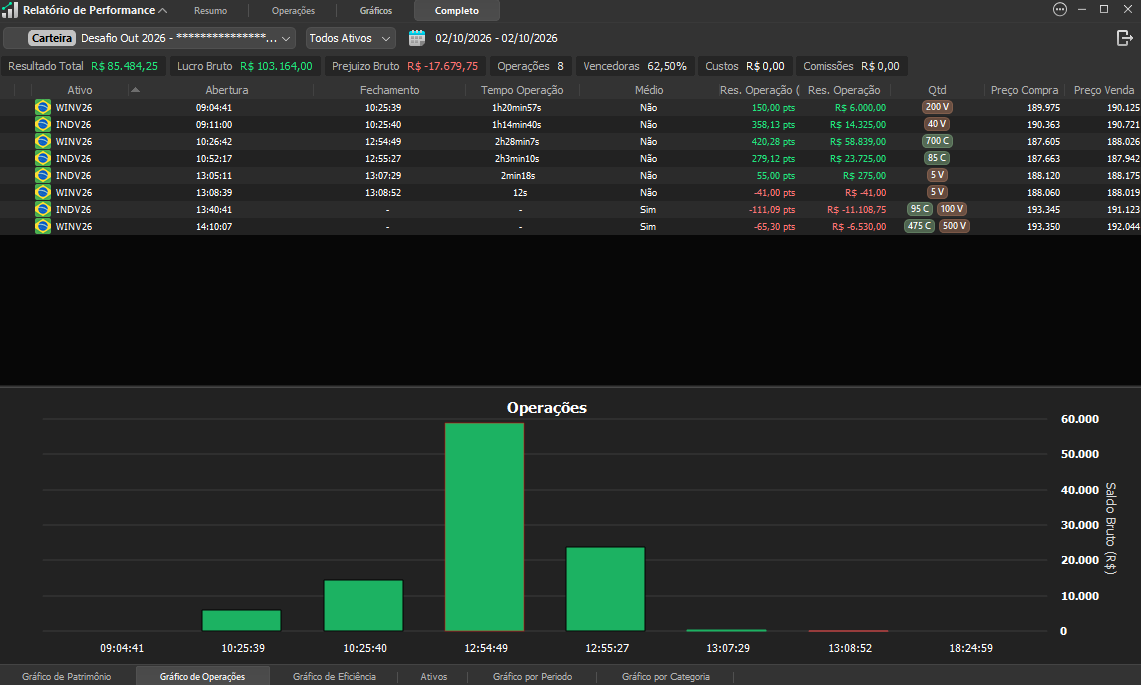Click Brazil flag icon in 13:08:39 row
This screenshot has width=1141, height=685.
[43, 192]
